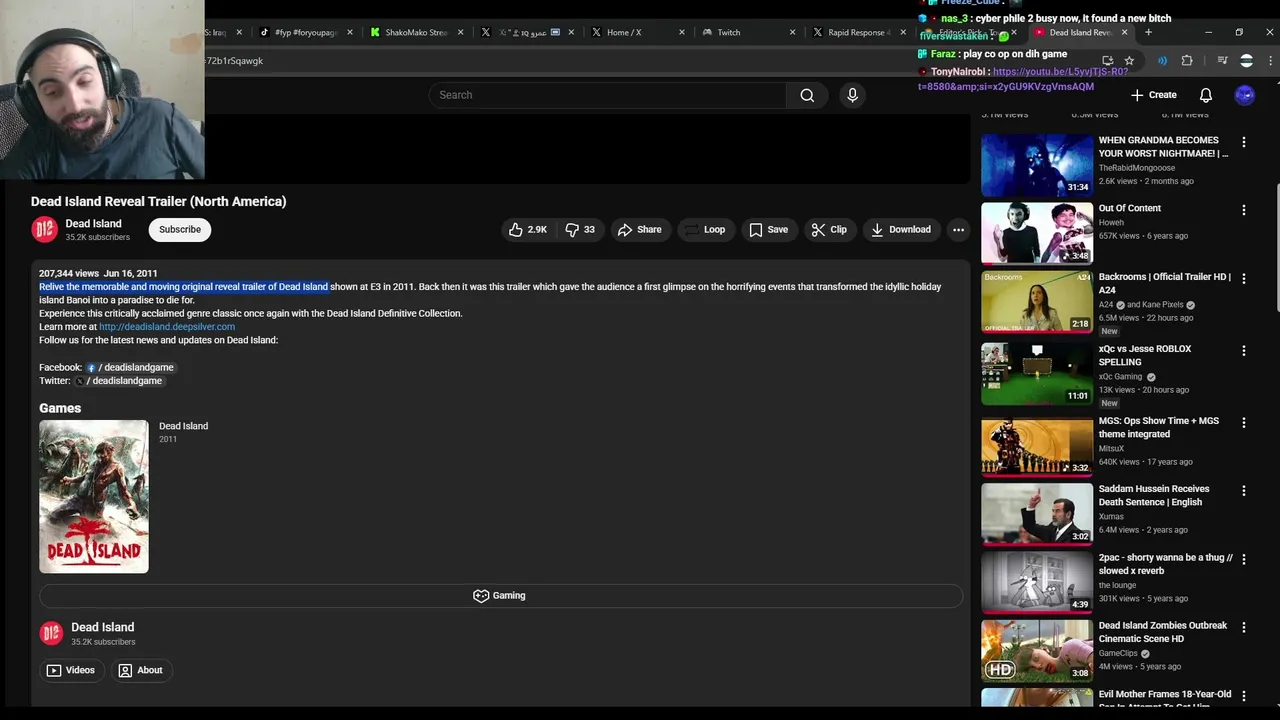Open the deadisland.deepsilver.com link

[x=167, y=327]
